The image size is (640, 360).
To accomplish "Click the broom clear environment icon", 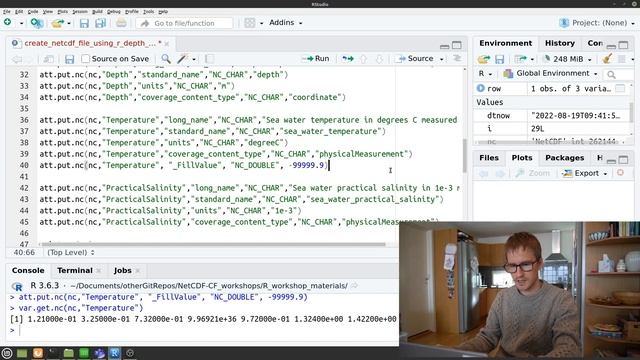I will [x=607, y=59].
